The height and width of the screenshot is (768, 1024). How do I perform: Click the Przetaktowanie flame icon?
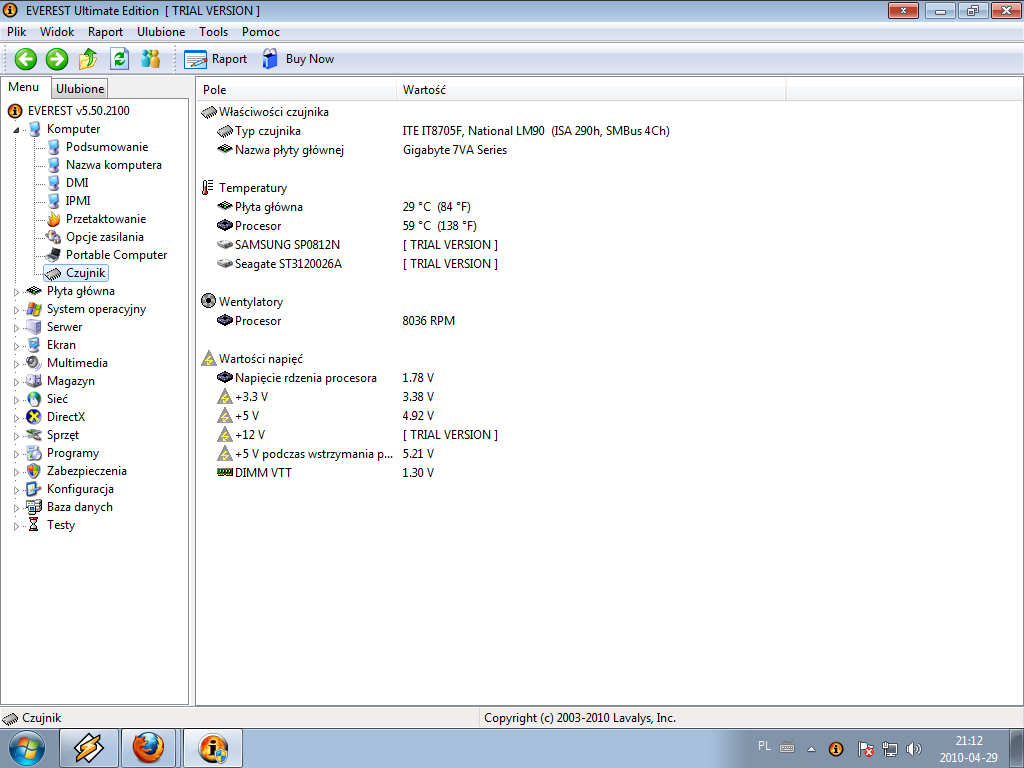[x=54, y=219]
